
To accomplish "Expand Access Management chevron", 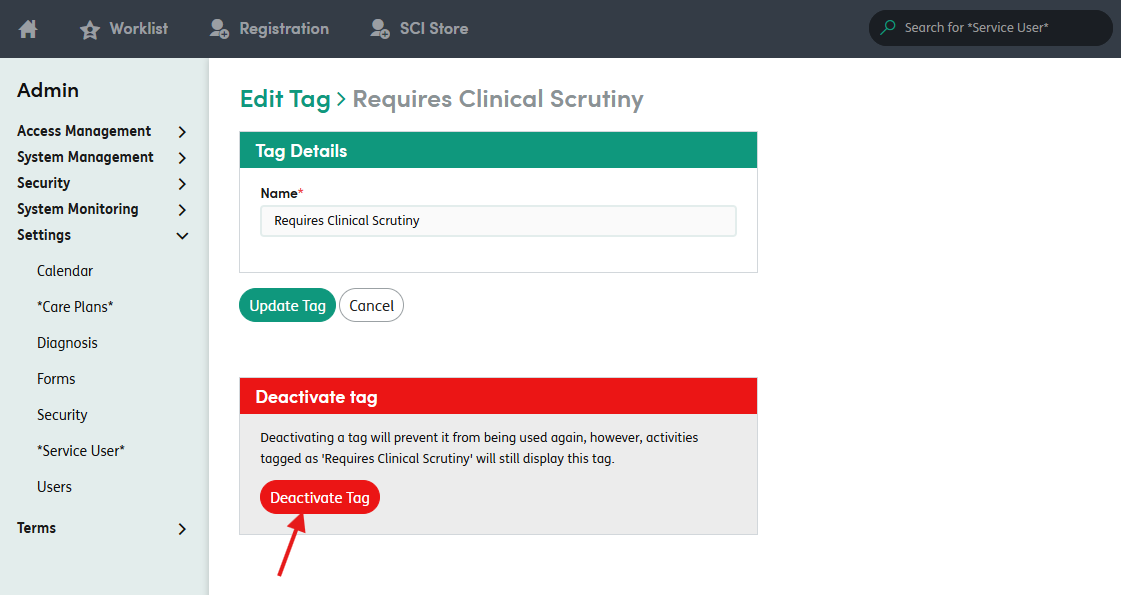I will click(182, 132).
